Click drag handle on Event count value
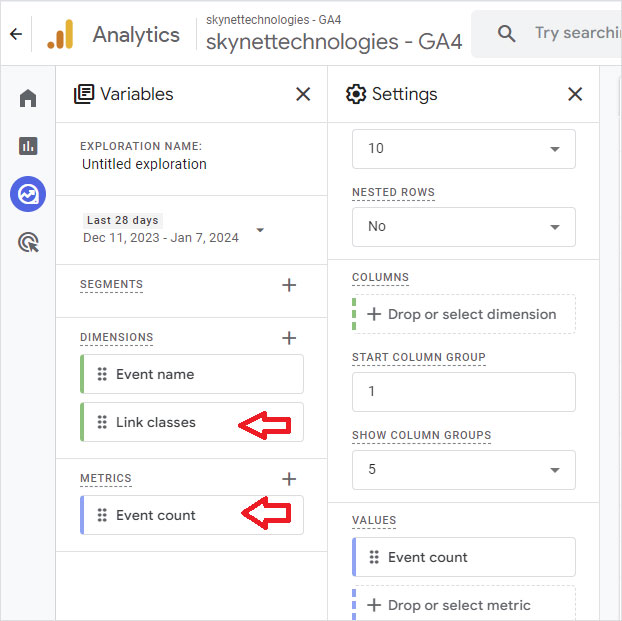 [374, 557]
